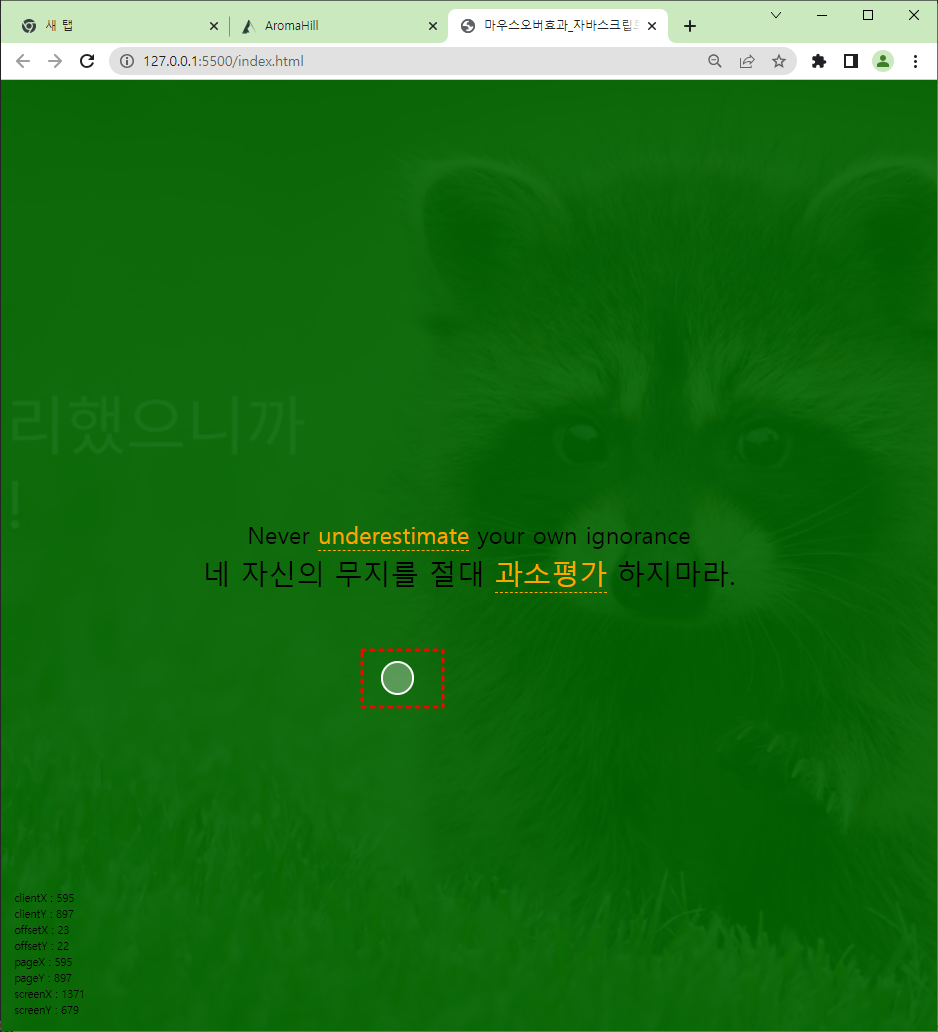This screenshot has height=1032, width=938.
Task: Minimize the browser window
Action: click(x=822, y=15)
